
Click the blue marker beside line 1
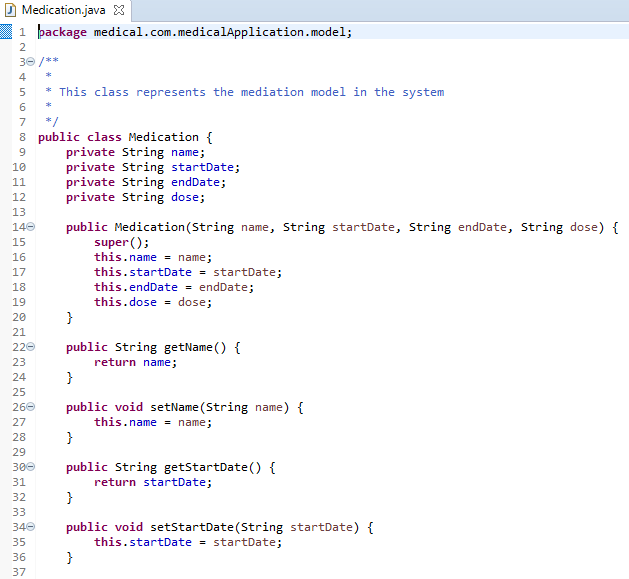(6, 32)
